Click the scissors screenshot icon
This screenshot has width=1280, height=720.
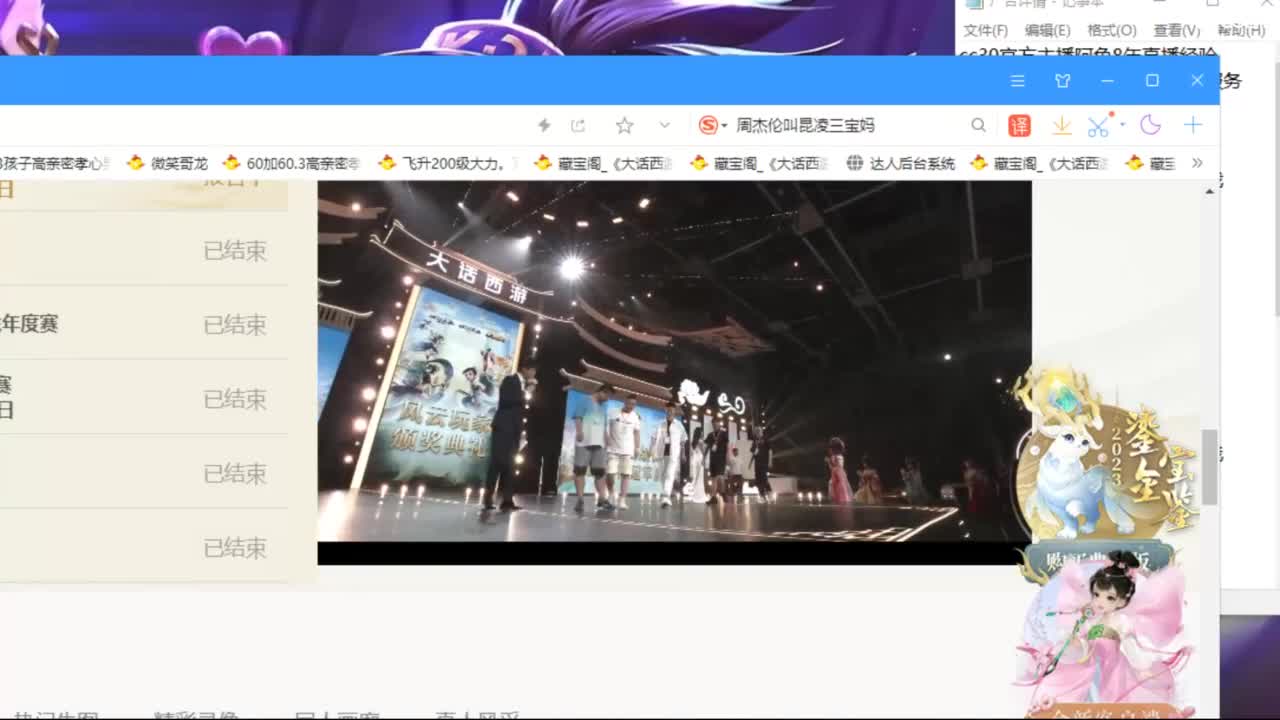point(1098,125)
